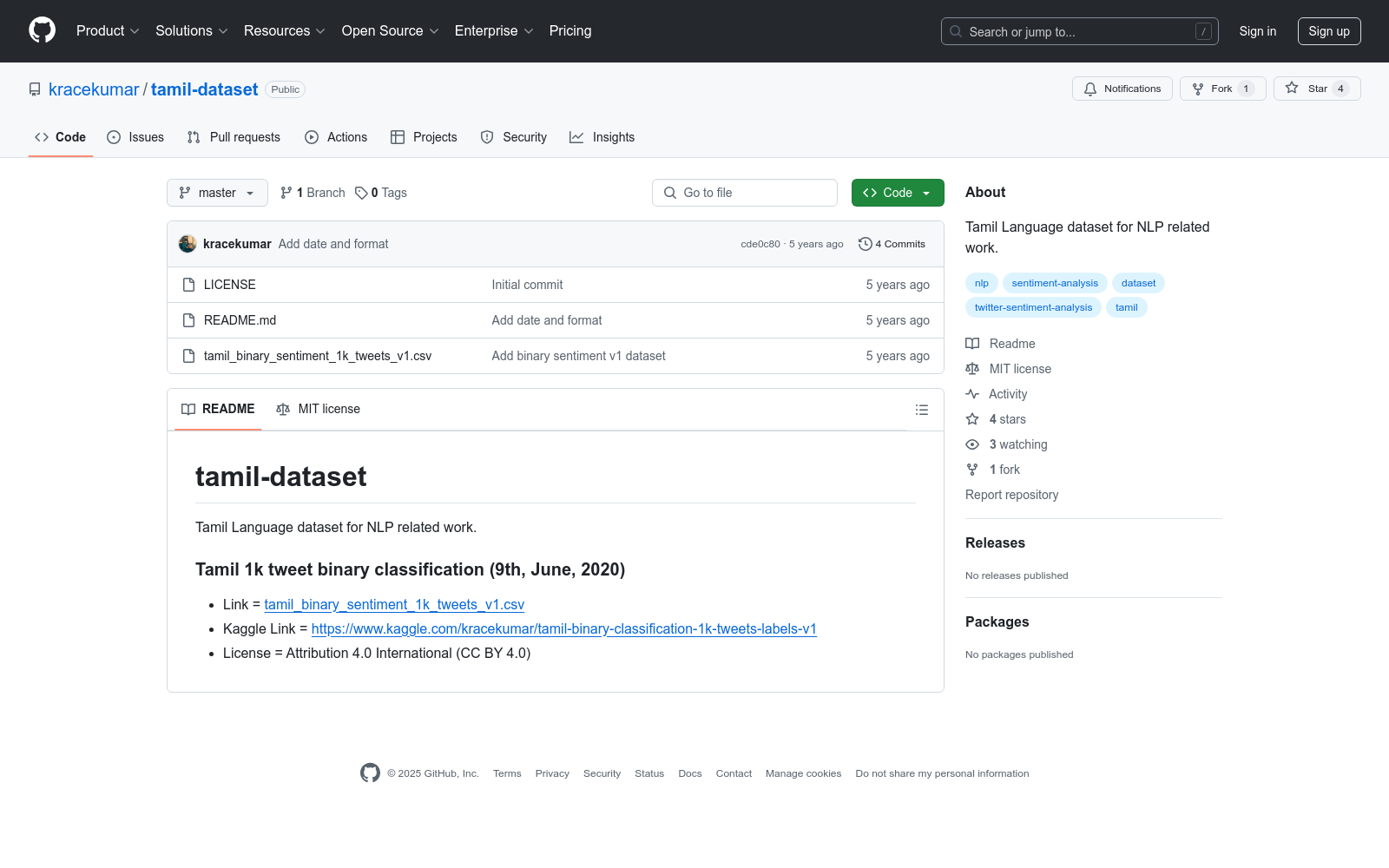Open the Pricing page
Viewport: 1389px width, 868px height.
tap(570, 30)
